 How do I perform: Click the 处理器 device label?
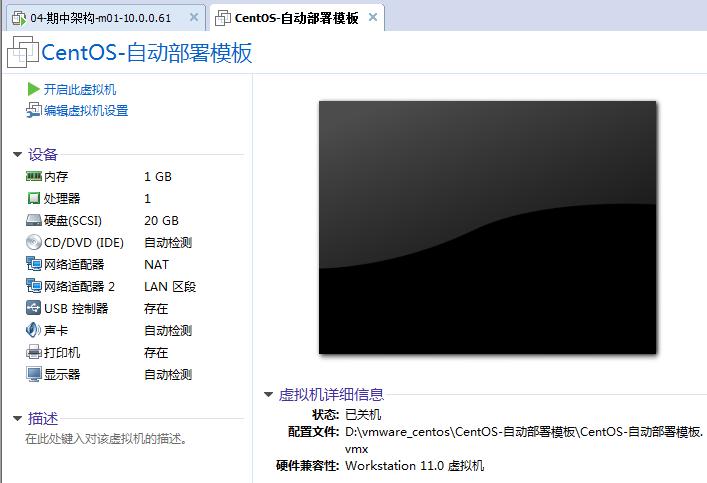click(x=62, y=198)
